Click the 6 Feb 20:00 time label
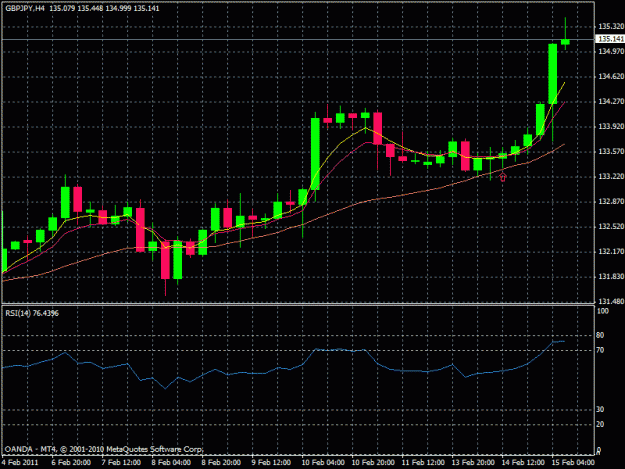 click(x=71, y=463)
